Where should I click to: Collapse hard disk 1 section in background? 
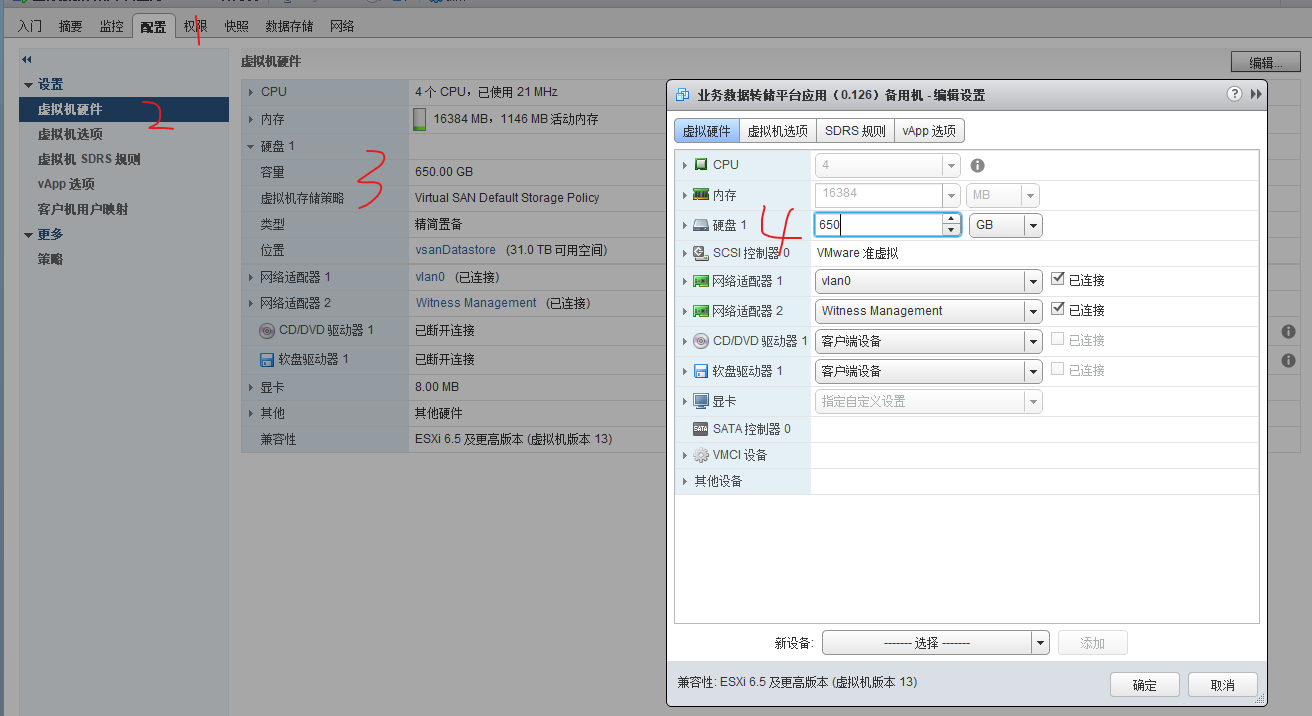[x=251, y=146]
